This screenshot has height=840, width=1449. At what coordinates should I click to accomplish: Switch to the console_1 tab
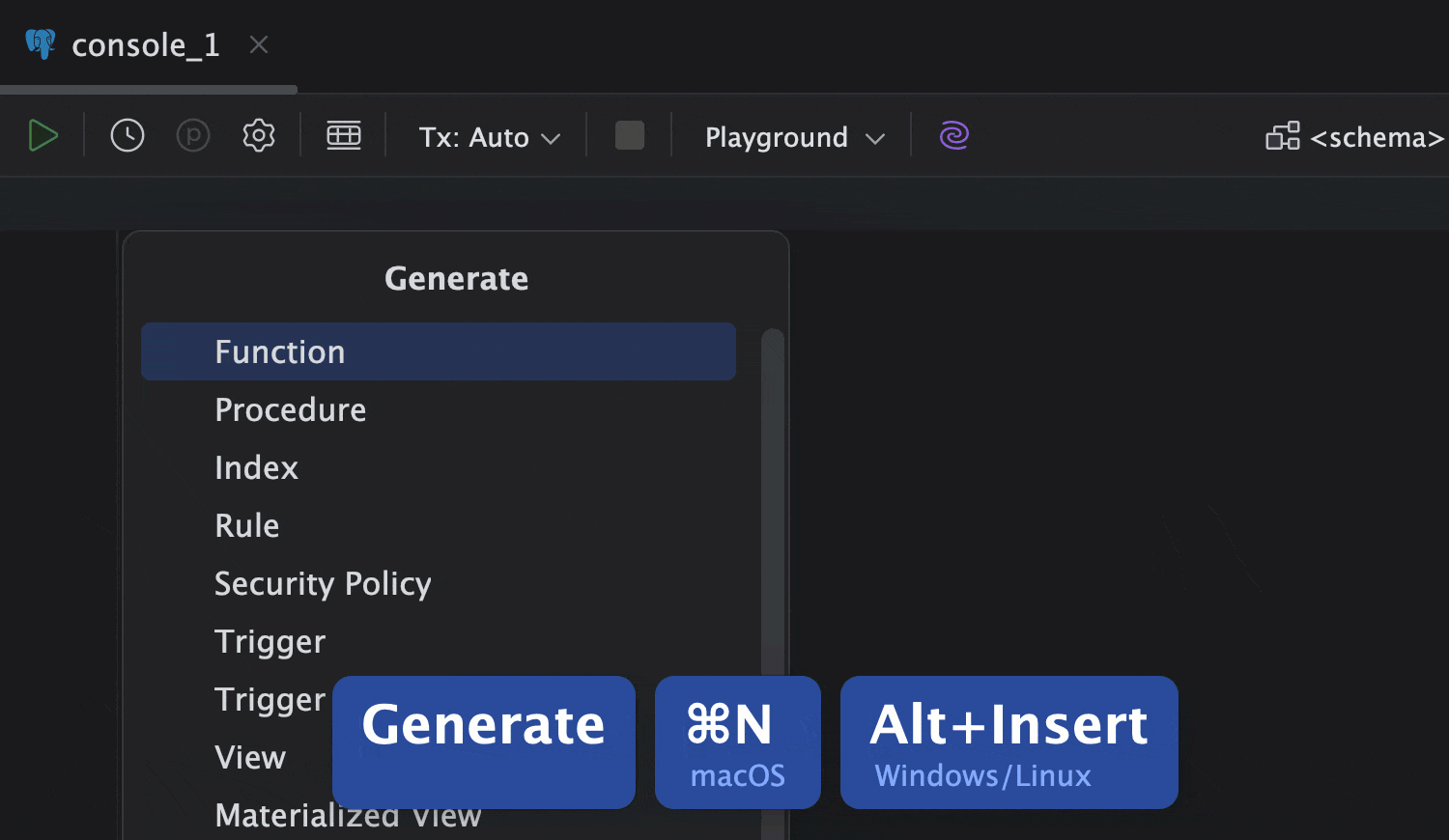coord(146,44)
